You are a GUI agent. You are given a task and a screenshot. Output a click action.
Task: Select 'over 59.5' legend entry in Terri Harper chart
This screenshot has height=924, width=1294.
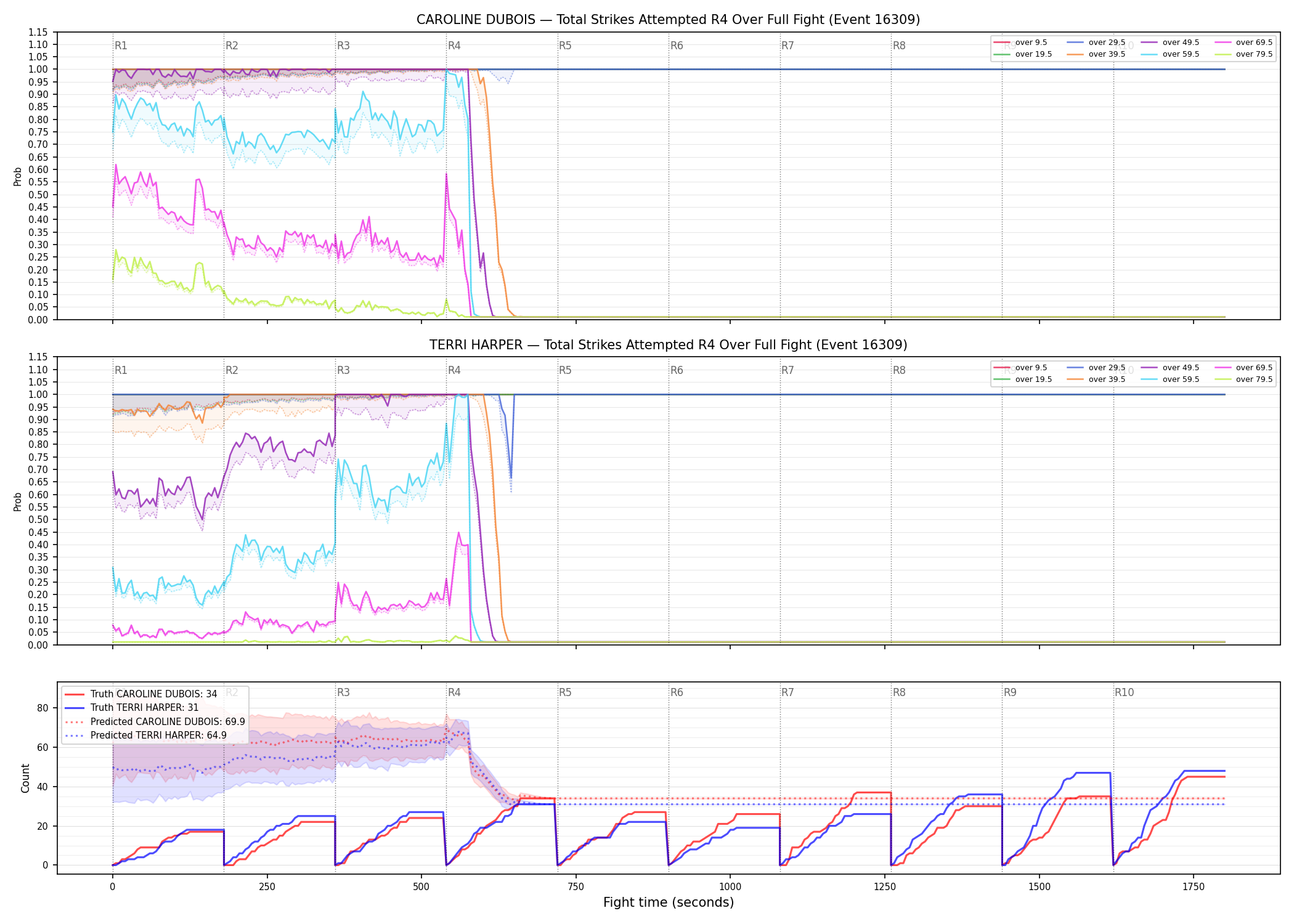pos(1170,379)
